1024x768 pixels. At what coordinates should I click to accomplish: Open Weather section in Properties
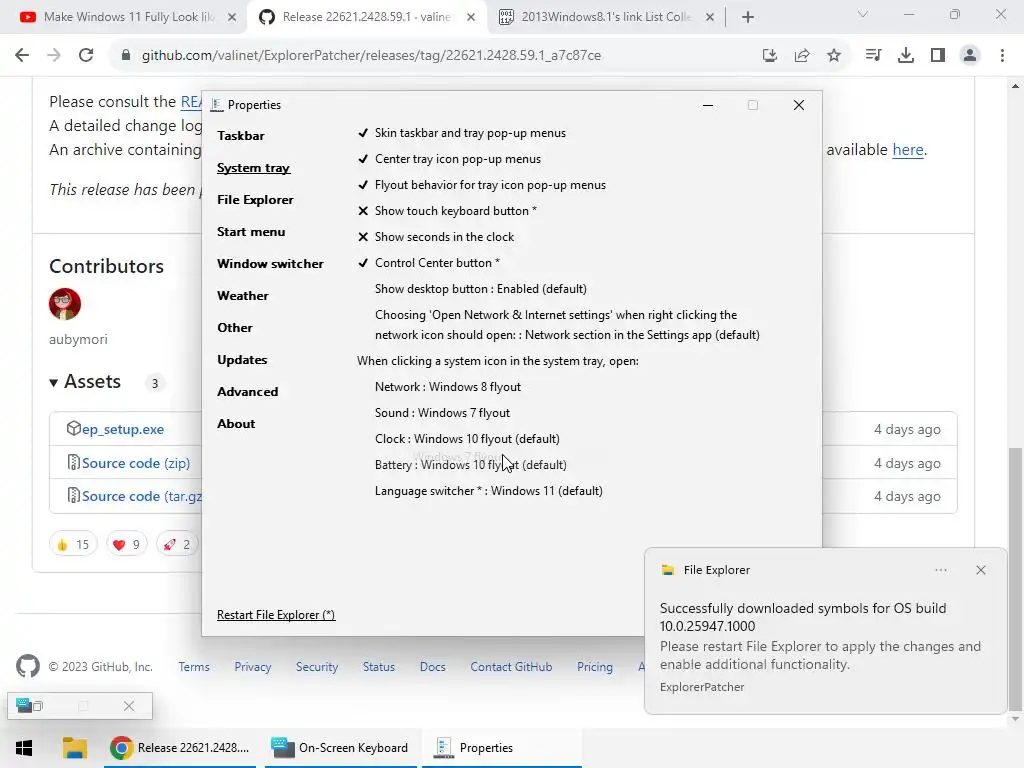pyautogui.click(x=243, y=296)
